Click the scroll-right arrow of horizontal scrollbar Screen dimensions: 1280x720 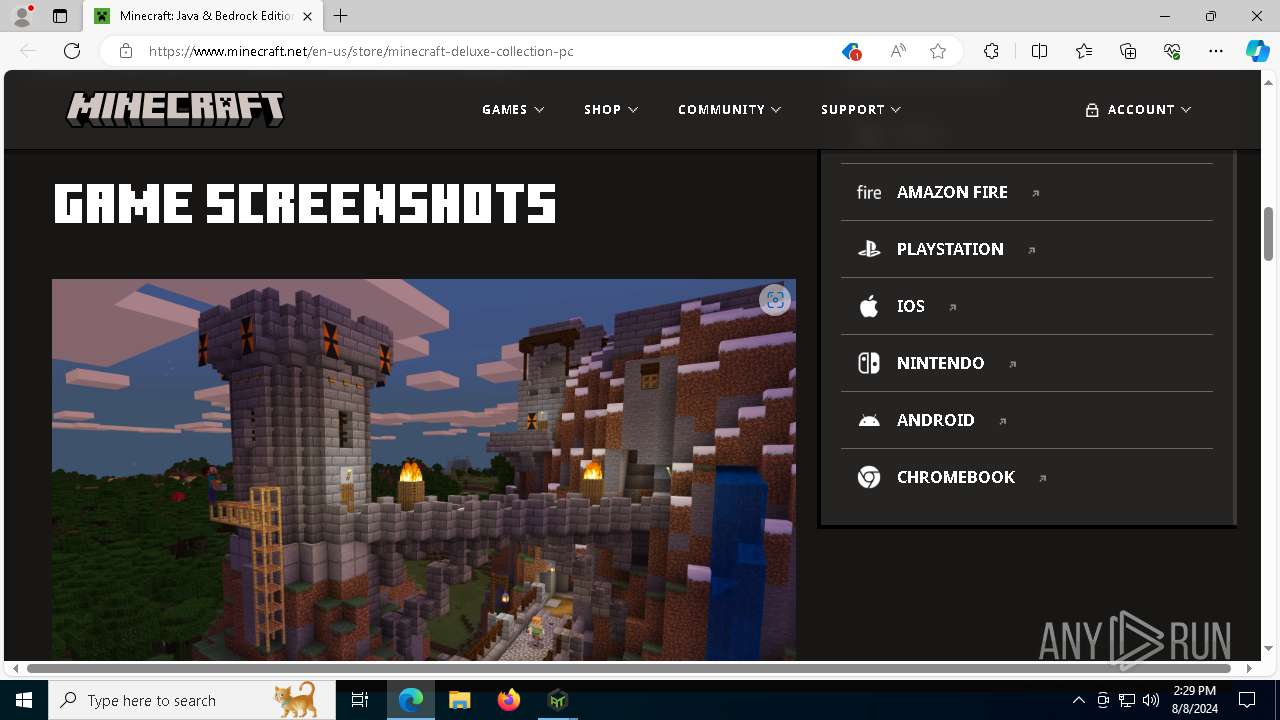pos(1249,668)
